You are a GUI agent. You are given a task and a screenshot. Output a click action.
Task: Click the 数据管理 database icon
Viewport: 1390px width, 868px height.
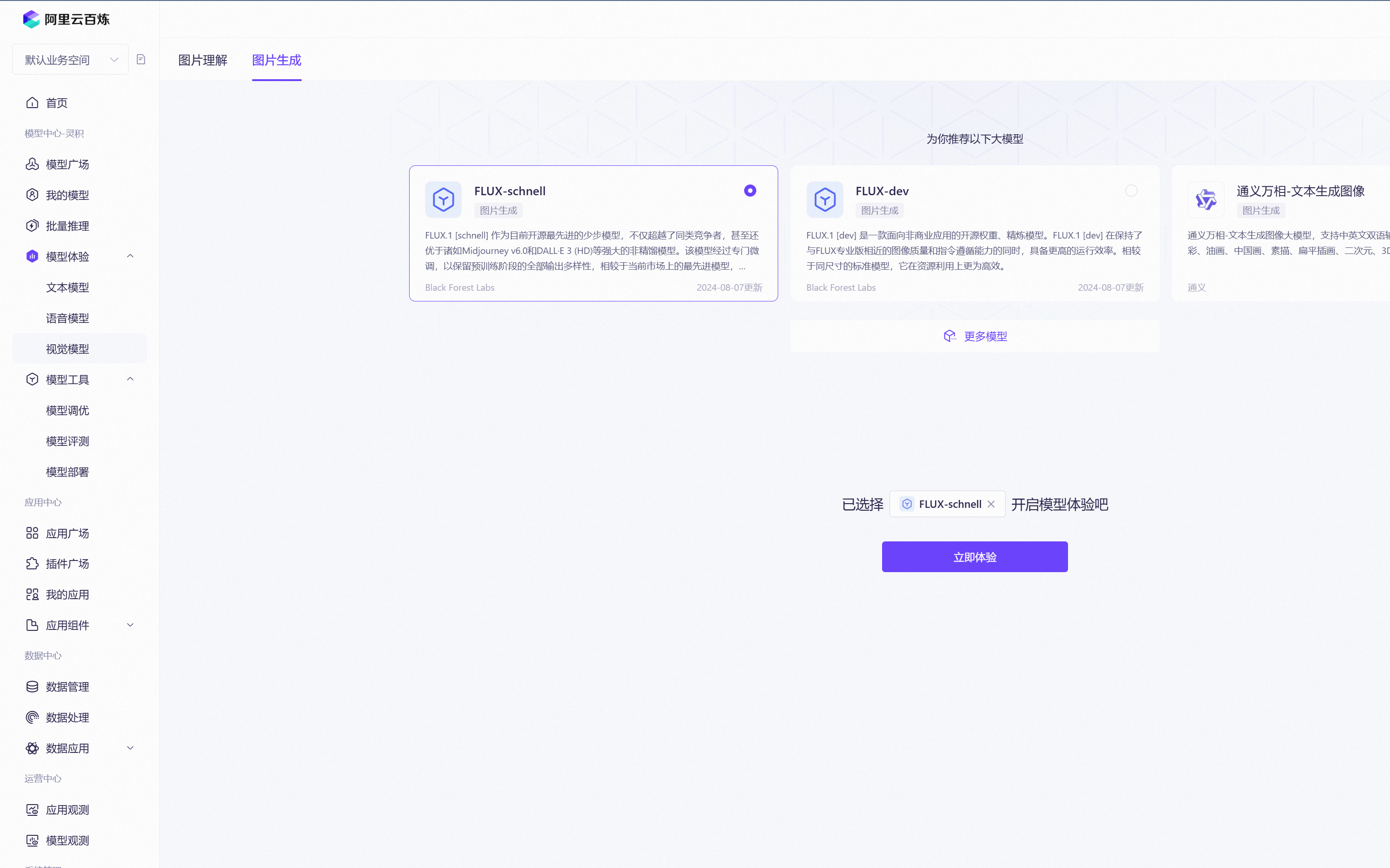coord(32,687)
